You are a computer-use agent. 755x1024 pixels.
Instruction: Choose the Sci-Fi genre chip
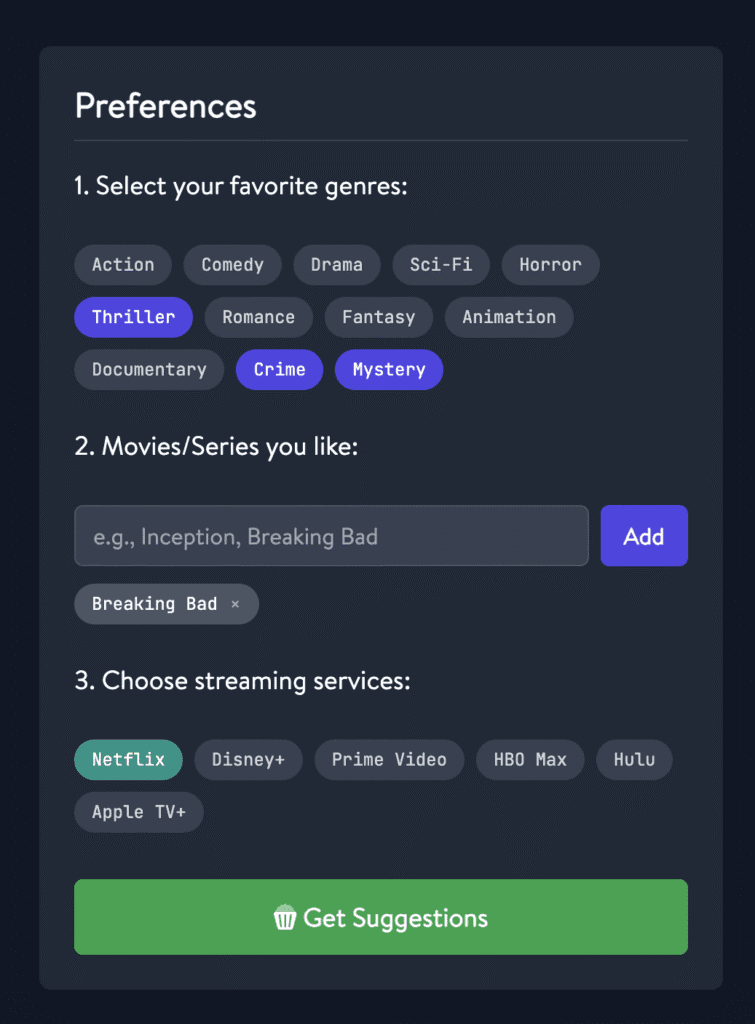coord(441,265)
